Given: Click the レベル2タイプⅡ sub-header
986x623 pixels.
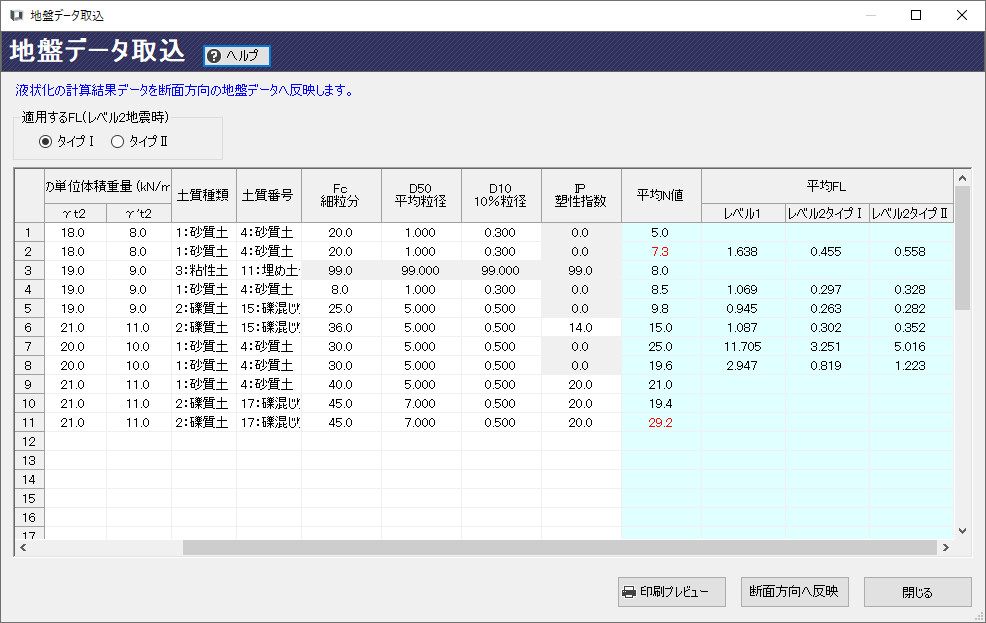Looking at the screenshot, I should click(911, 213).
